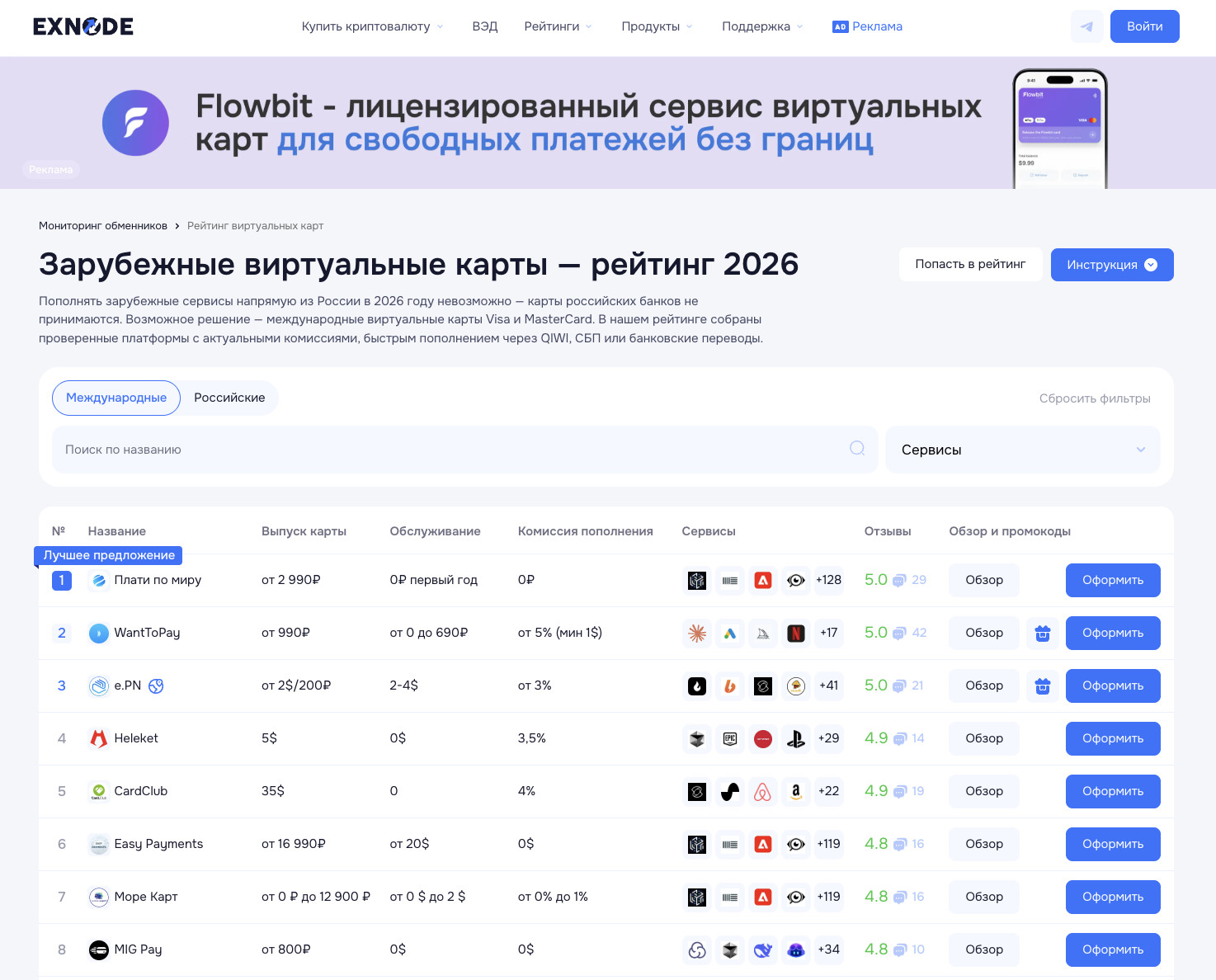Viewport: 1216px width, 980px height.
Task: Expand the Инструкция dropdown button
Action: [x=1112, y=265]
